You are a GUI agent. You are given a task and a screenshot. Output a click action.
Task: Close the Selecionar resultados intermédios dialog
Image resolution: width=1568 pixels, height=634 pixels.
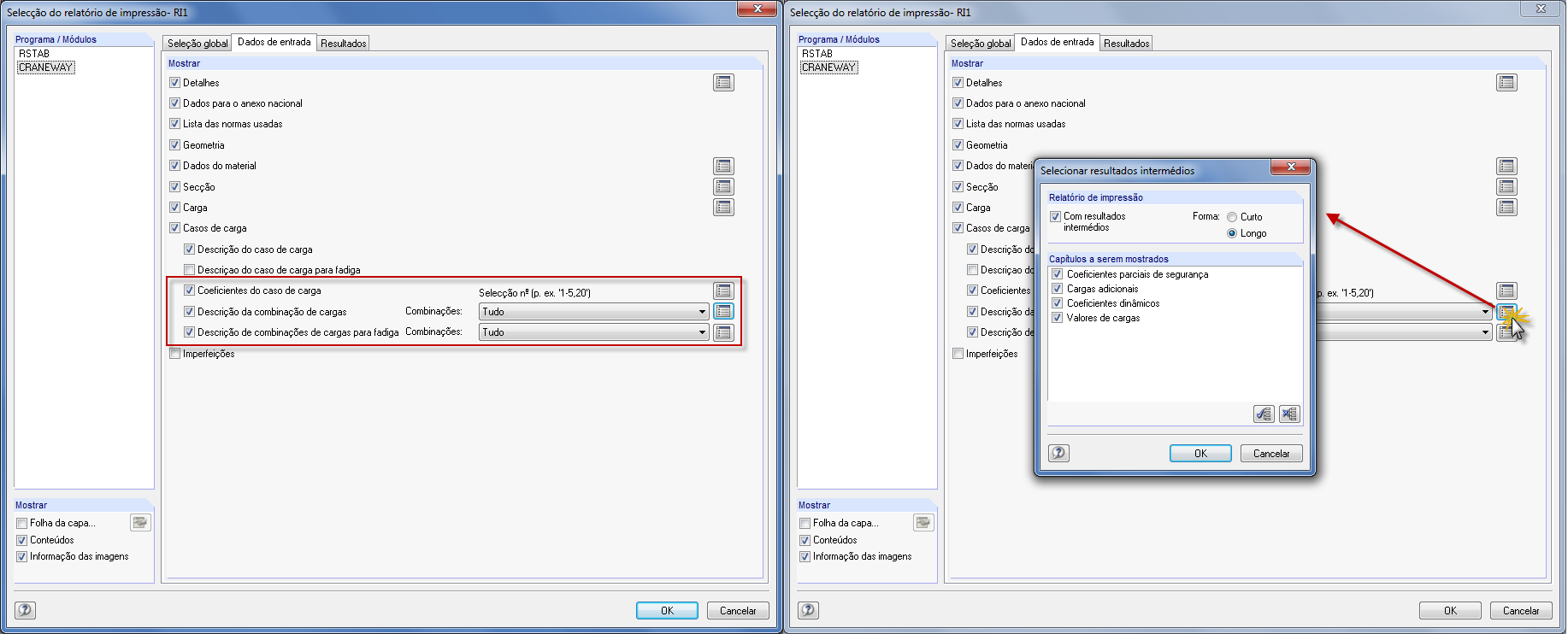1291,167
